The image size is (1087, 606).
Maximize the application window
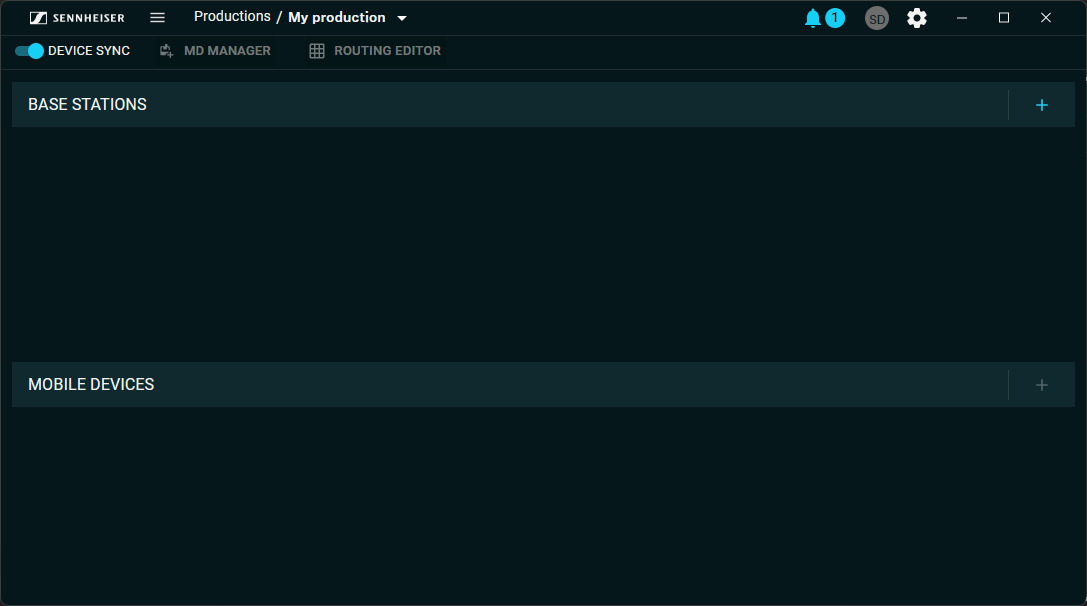point(1004,18)
